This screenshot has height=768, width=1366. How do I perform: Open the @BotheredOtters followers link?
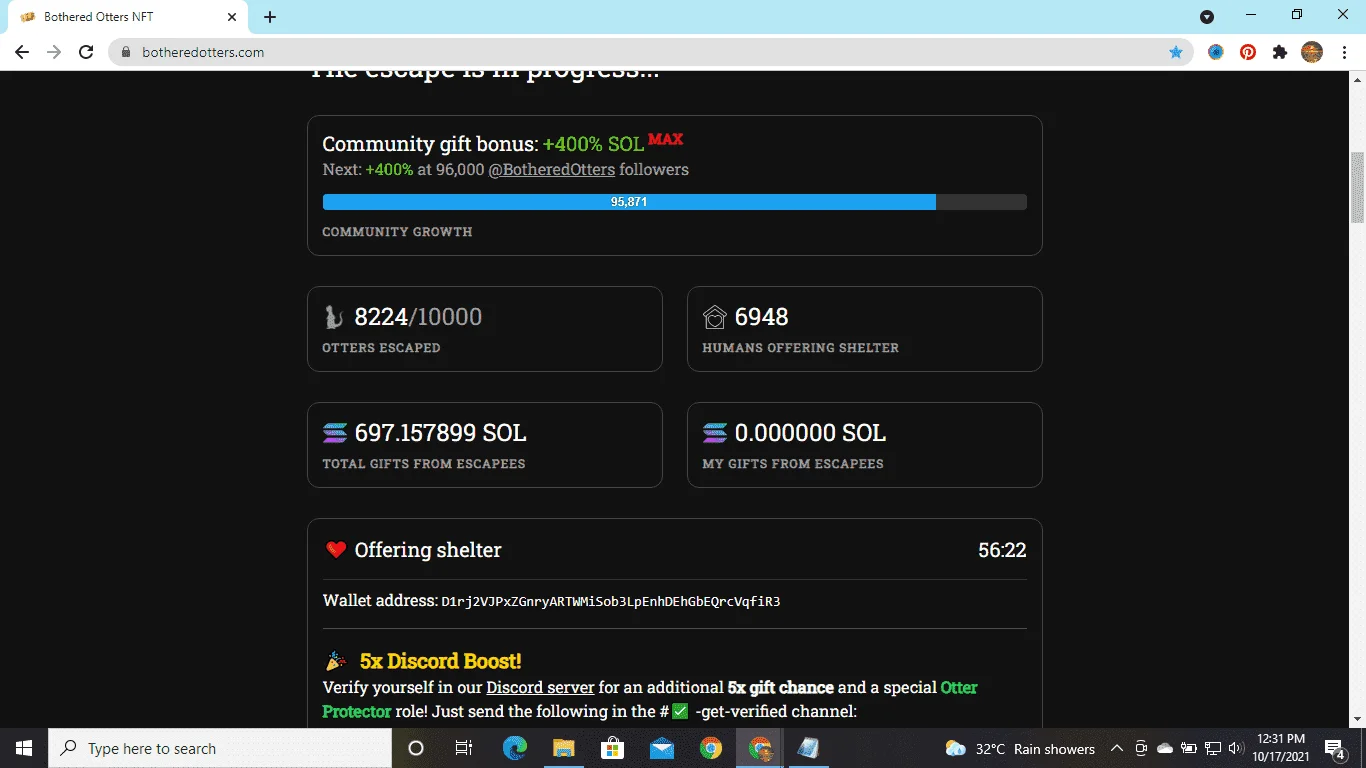pyautogui.click(x=551, y=170)
